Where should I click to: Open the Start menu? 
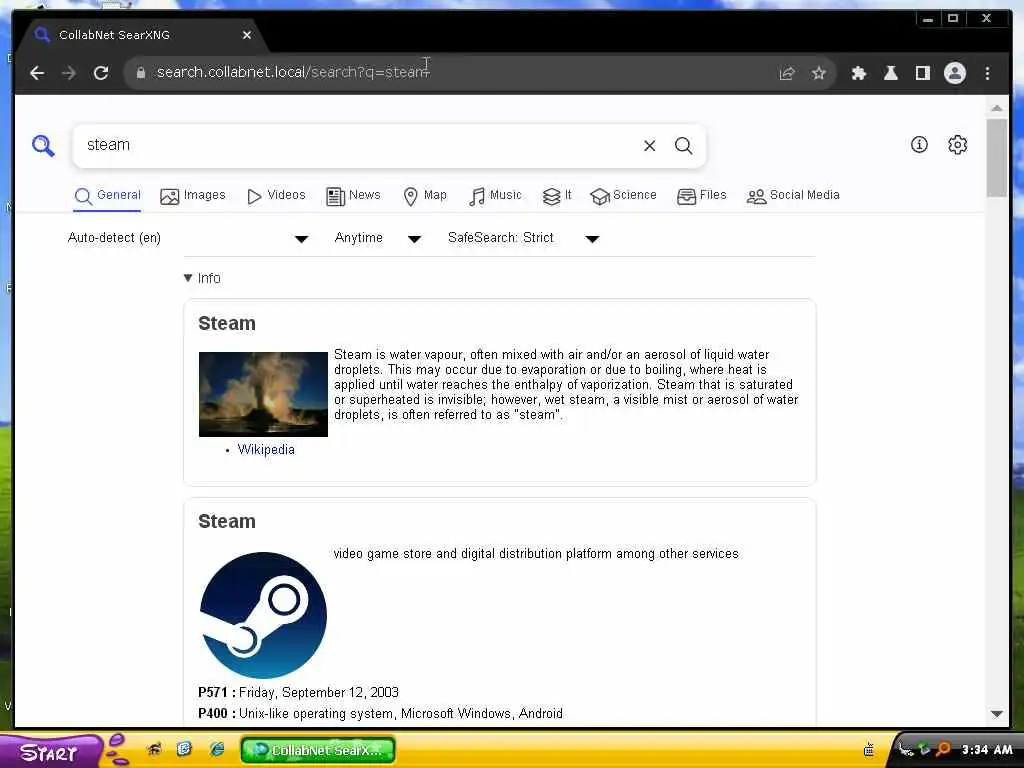pos(49,752)
